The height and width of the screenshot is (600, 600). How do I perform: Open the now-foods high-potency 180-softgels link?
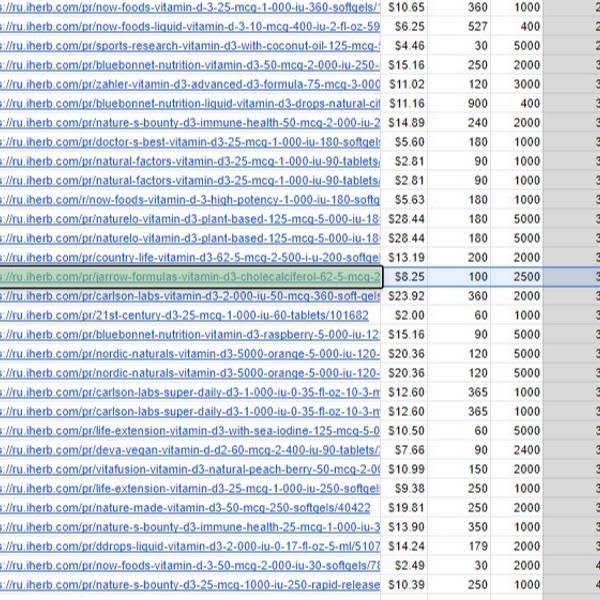click(190, 200)
